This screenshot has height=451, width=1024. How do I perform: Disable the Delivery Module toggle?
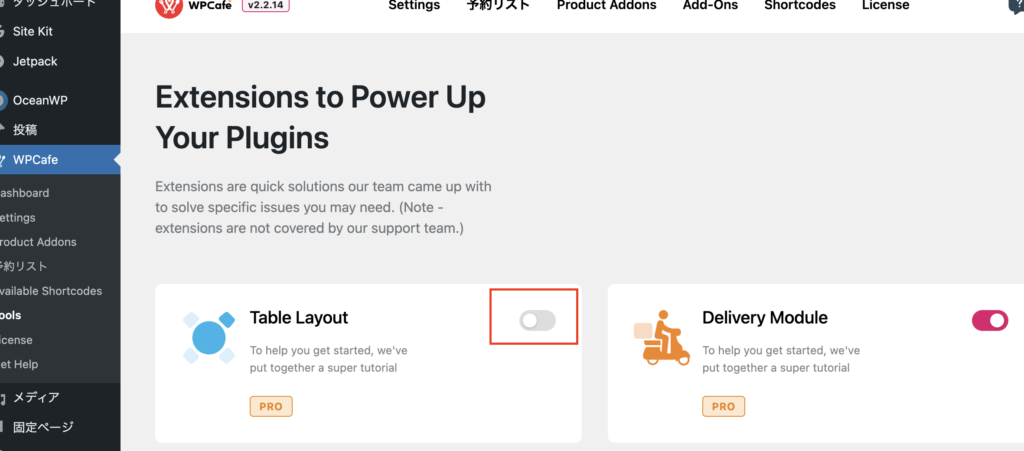990,320
